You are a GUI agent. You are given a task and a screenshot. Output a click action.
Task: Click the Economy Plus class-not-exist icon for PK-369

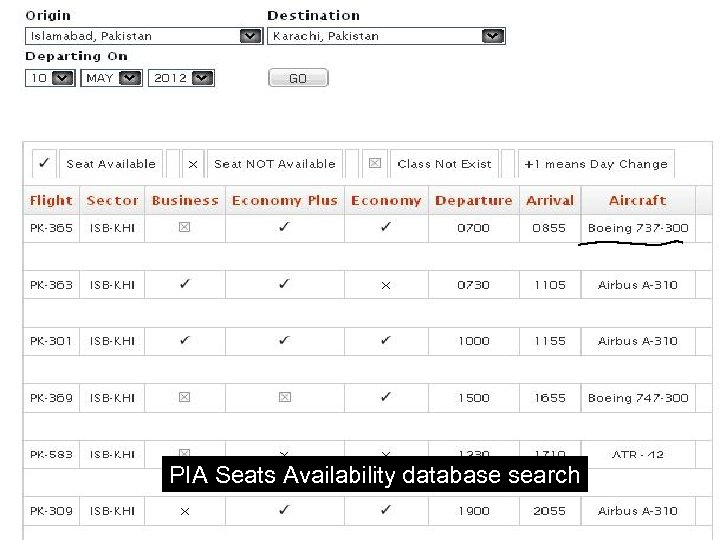(x=285, y=397)
